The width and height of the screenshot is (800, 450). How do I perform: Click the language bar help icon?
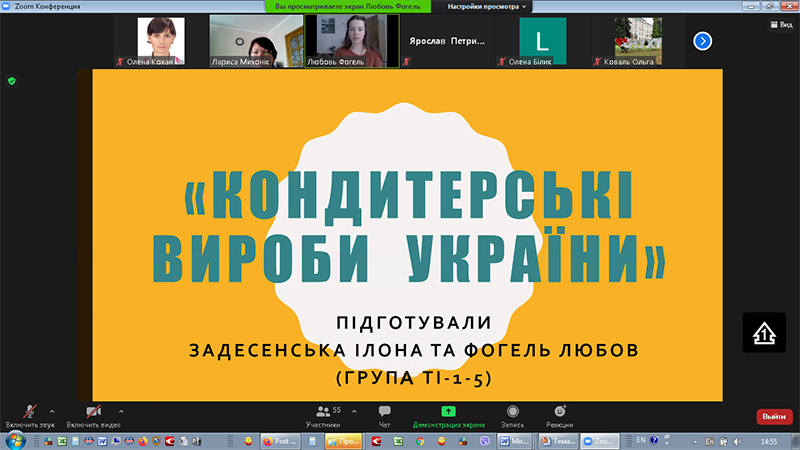[x=654, y=440]
